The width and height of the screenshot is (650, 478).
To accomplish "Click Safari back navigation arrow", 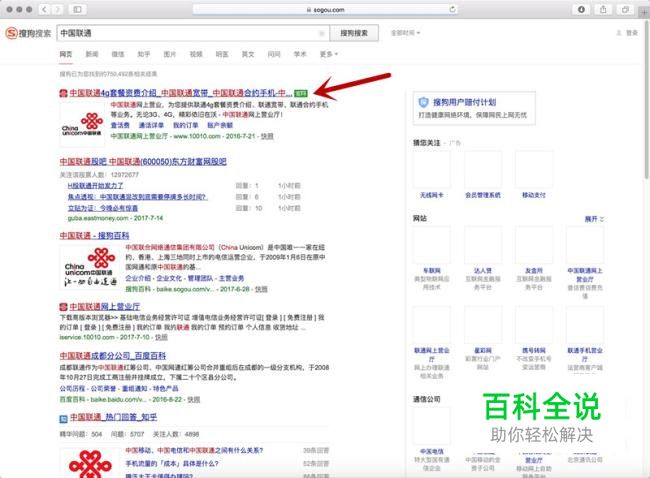I will (x=44, y=8).
